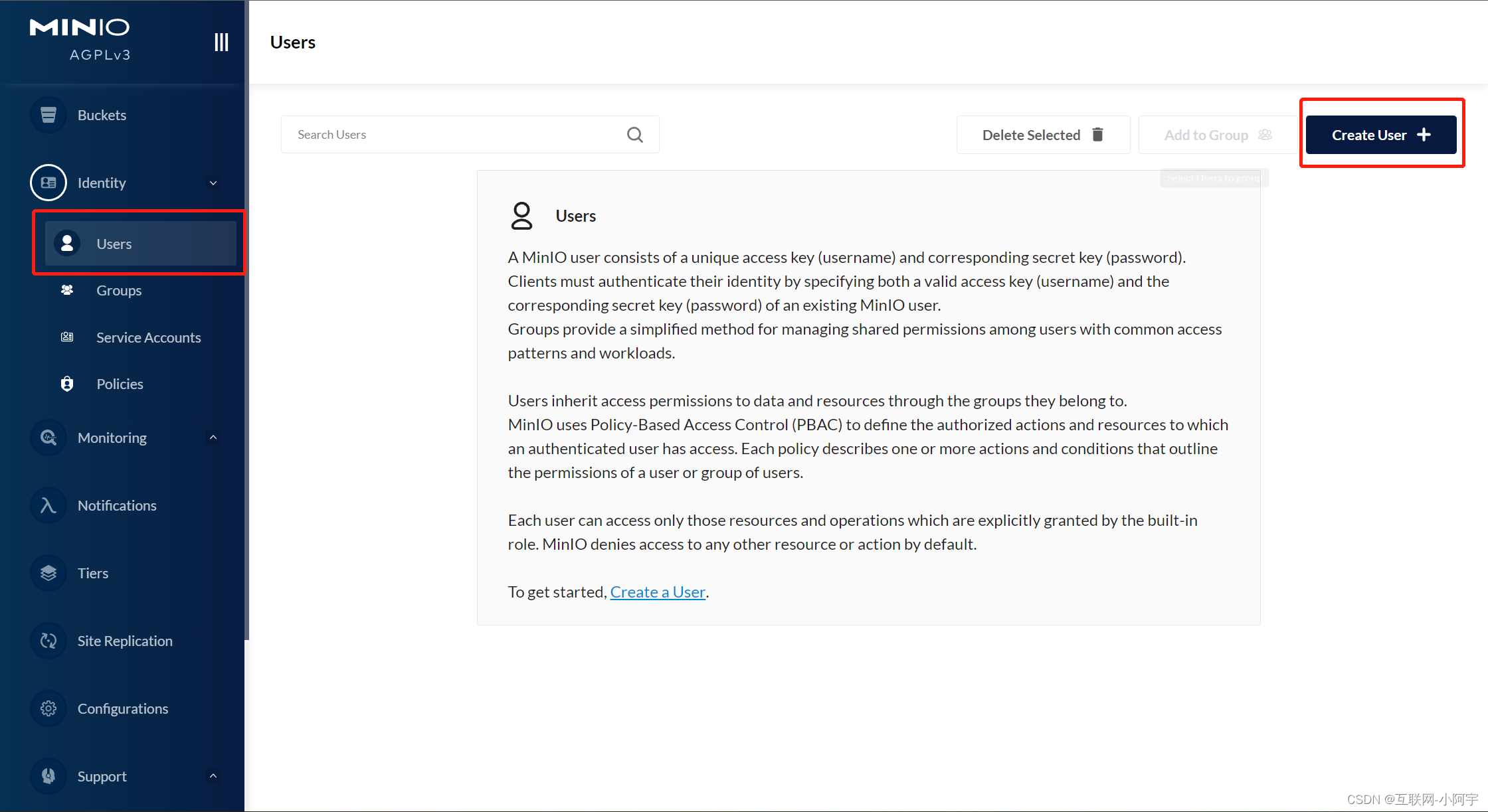Click the Monitoring magnifier icon

pos(48,438)
